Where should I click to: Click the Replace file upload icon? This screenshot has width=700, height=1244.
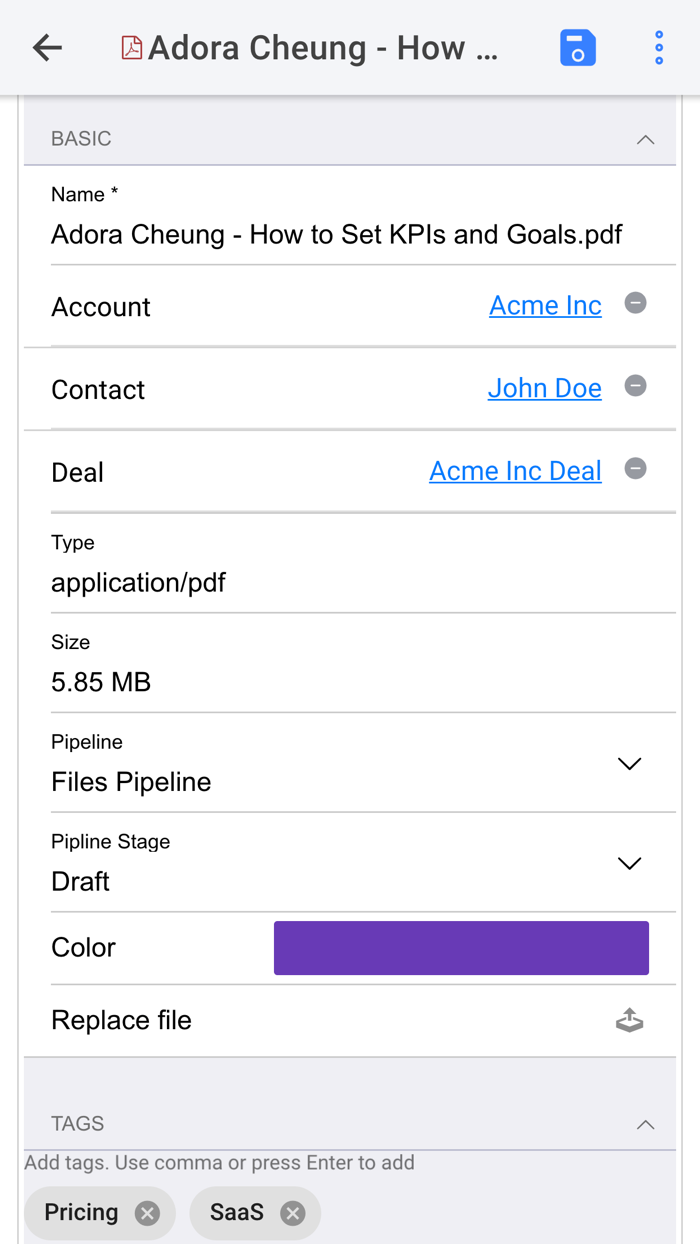629,1020
